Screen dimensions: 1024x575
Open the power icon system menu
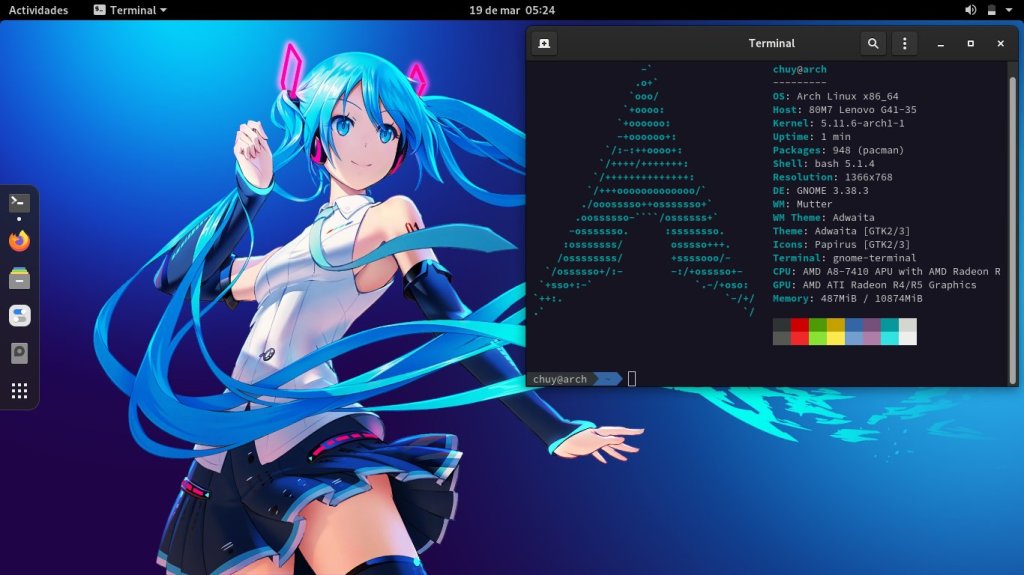[991, 10]
